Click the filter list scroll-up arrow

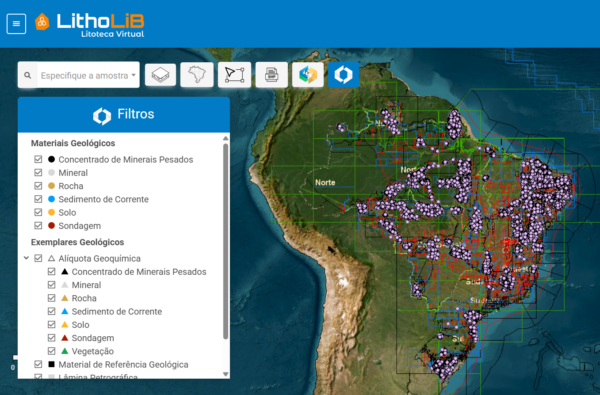click(x=225, y=138)
